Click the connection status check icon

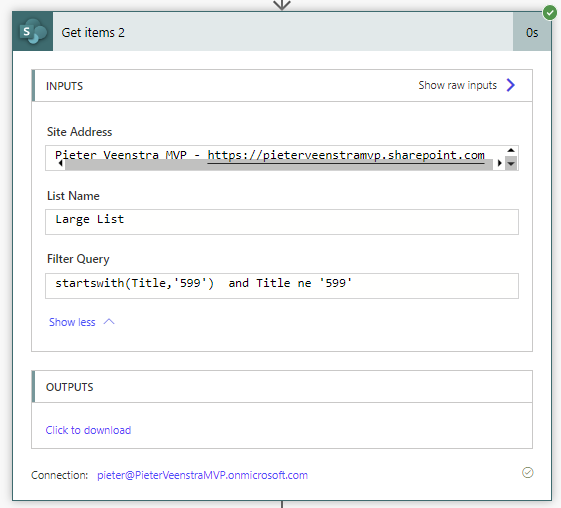tap(527, 473)
